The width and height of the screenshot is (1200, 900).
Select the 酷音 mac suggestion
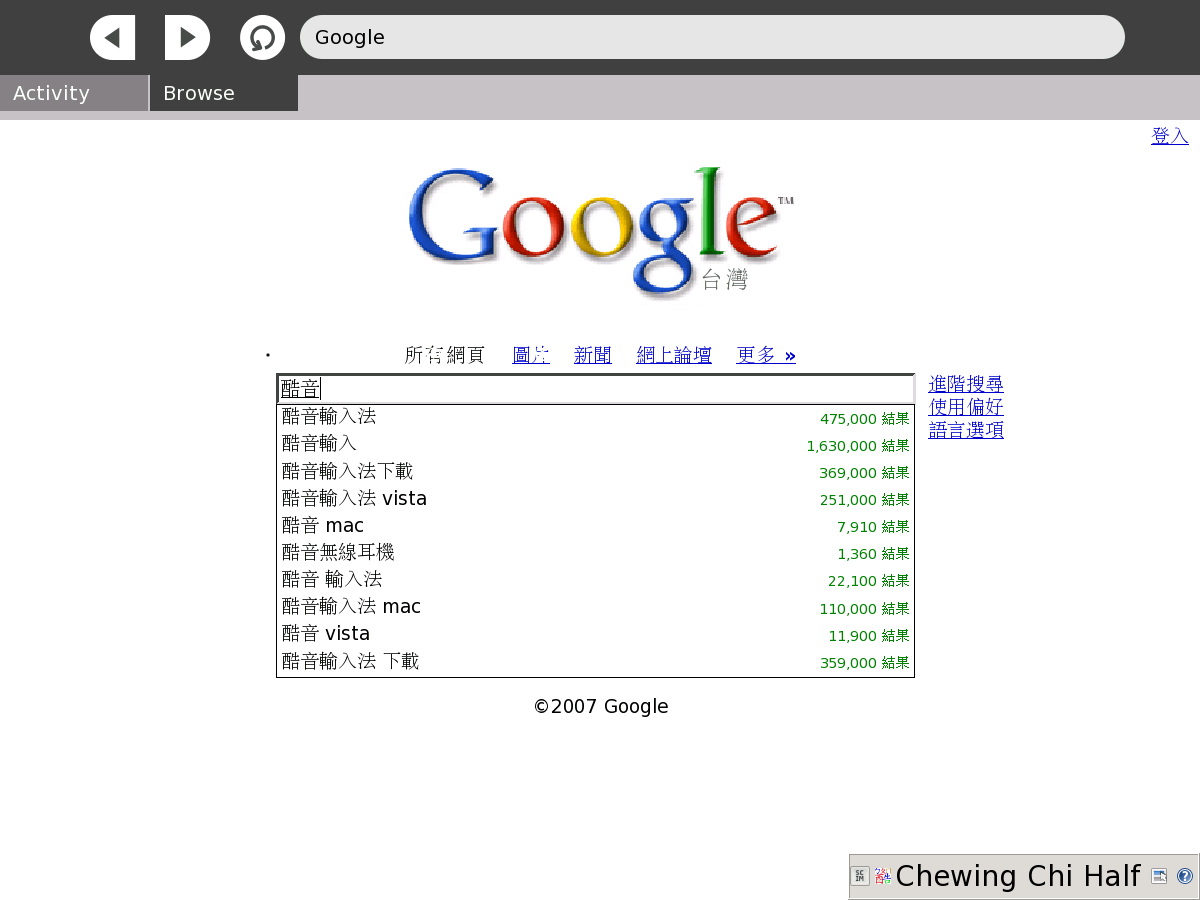tap(323, 525)
